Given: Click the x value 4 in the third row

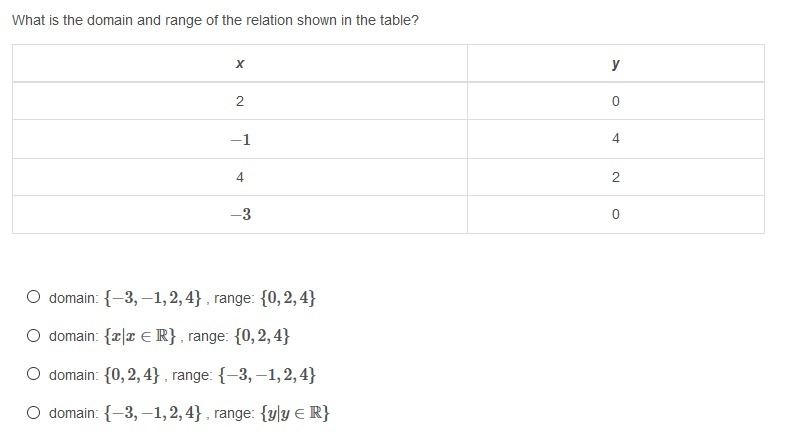Looking at the screenshot, I should point(240,177).
